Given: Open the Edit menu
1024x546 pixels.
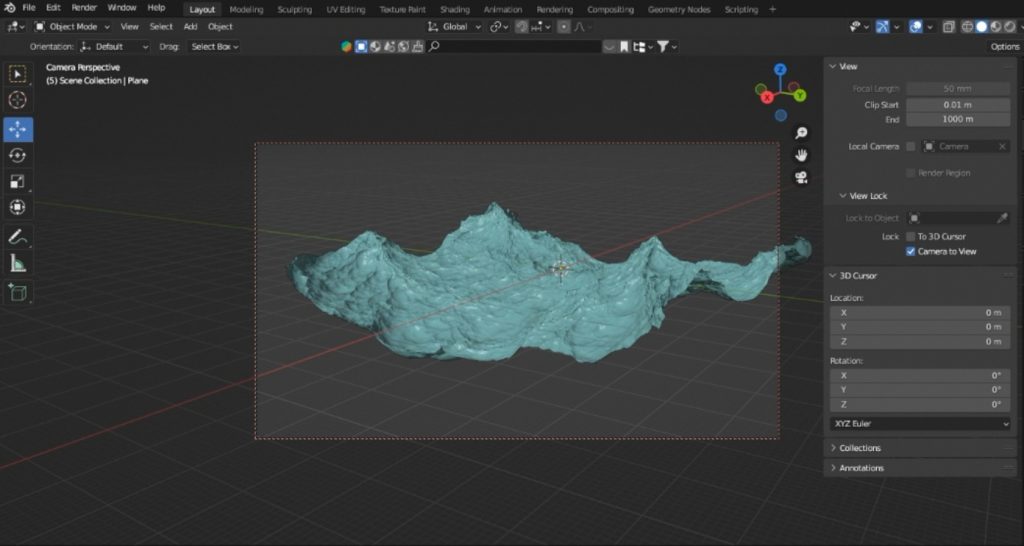Looking at the screenshot, I should point(54,8).
